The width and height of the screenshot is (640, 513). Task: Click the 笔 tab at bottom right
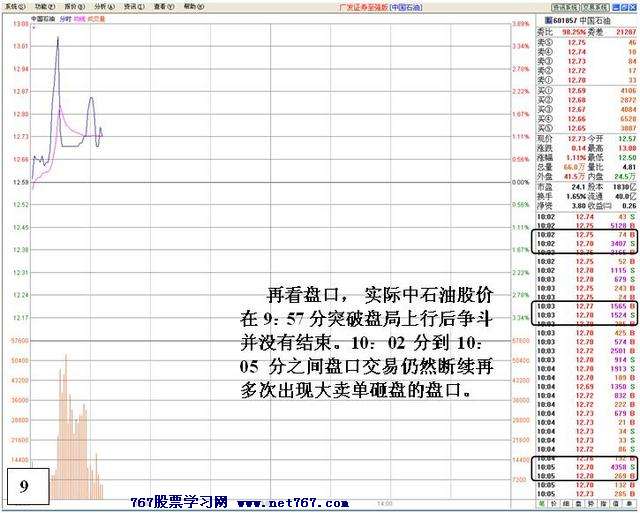coord(542,504)
